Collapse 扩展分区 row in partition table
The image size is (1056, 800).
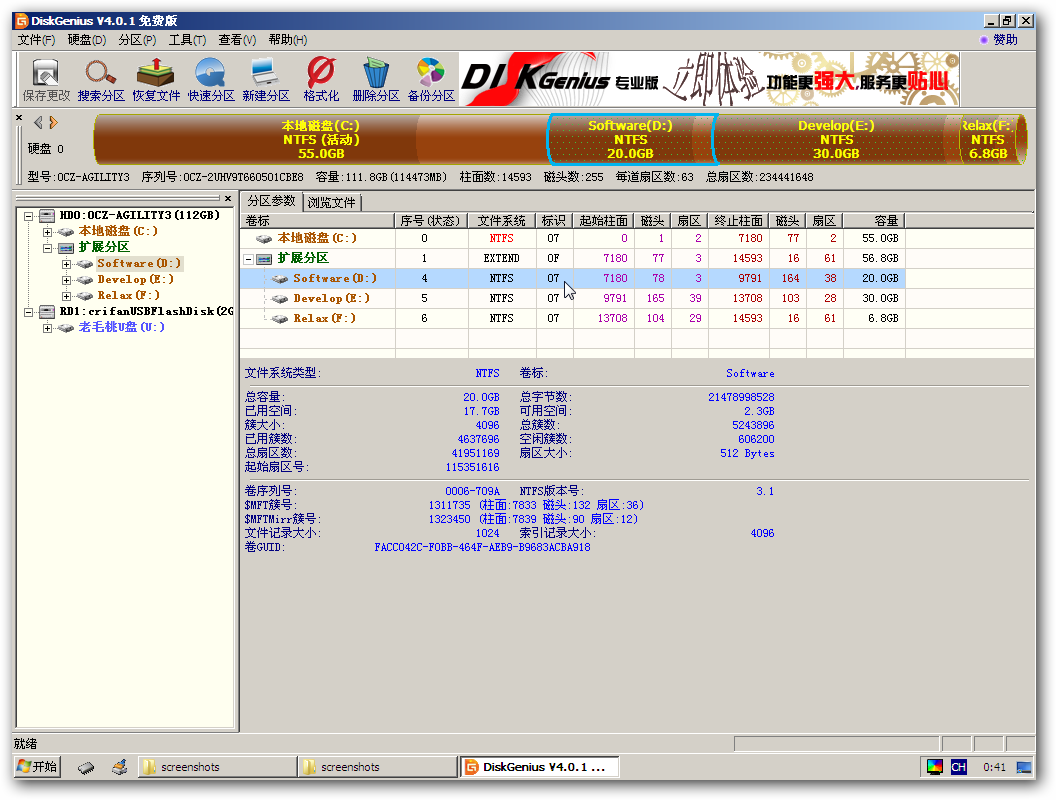[249, 259]
